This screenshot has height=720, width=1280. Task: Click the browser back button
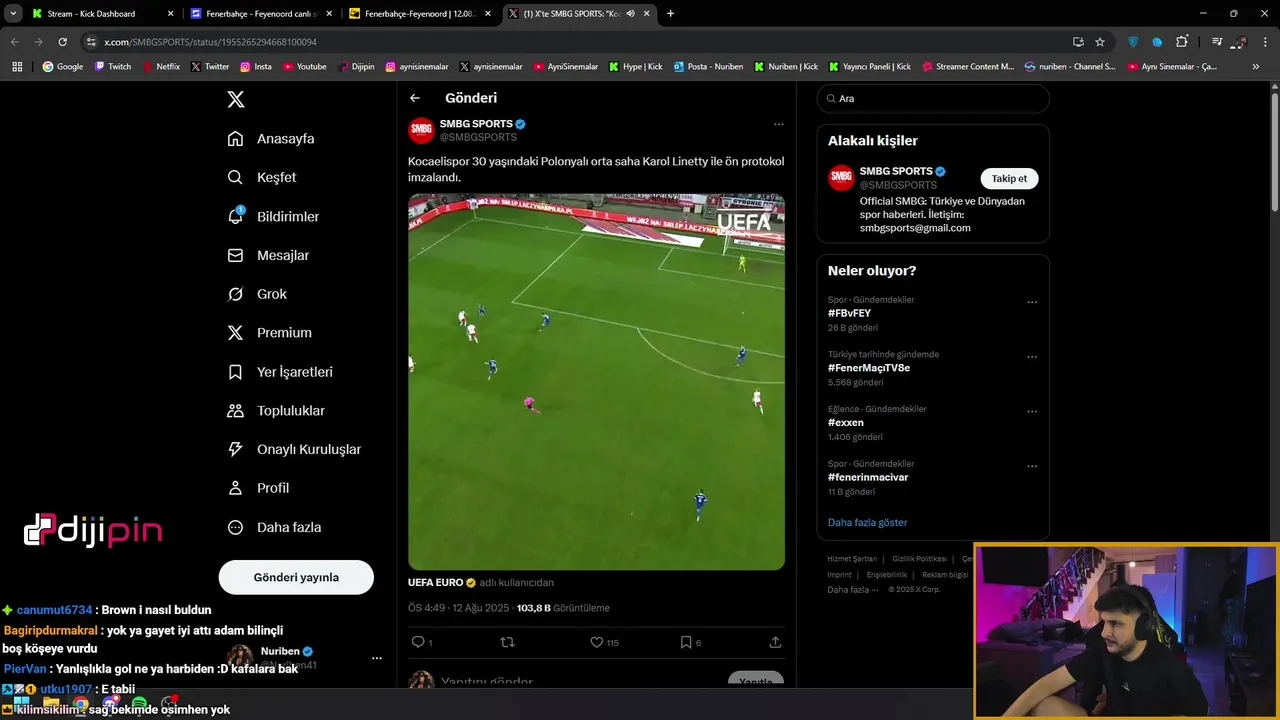coord(14,42)
